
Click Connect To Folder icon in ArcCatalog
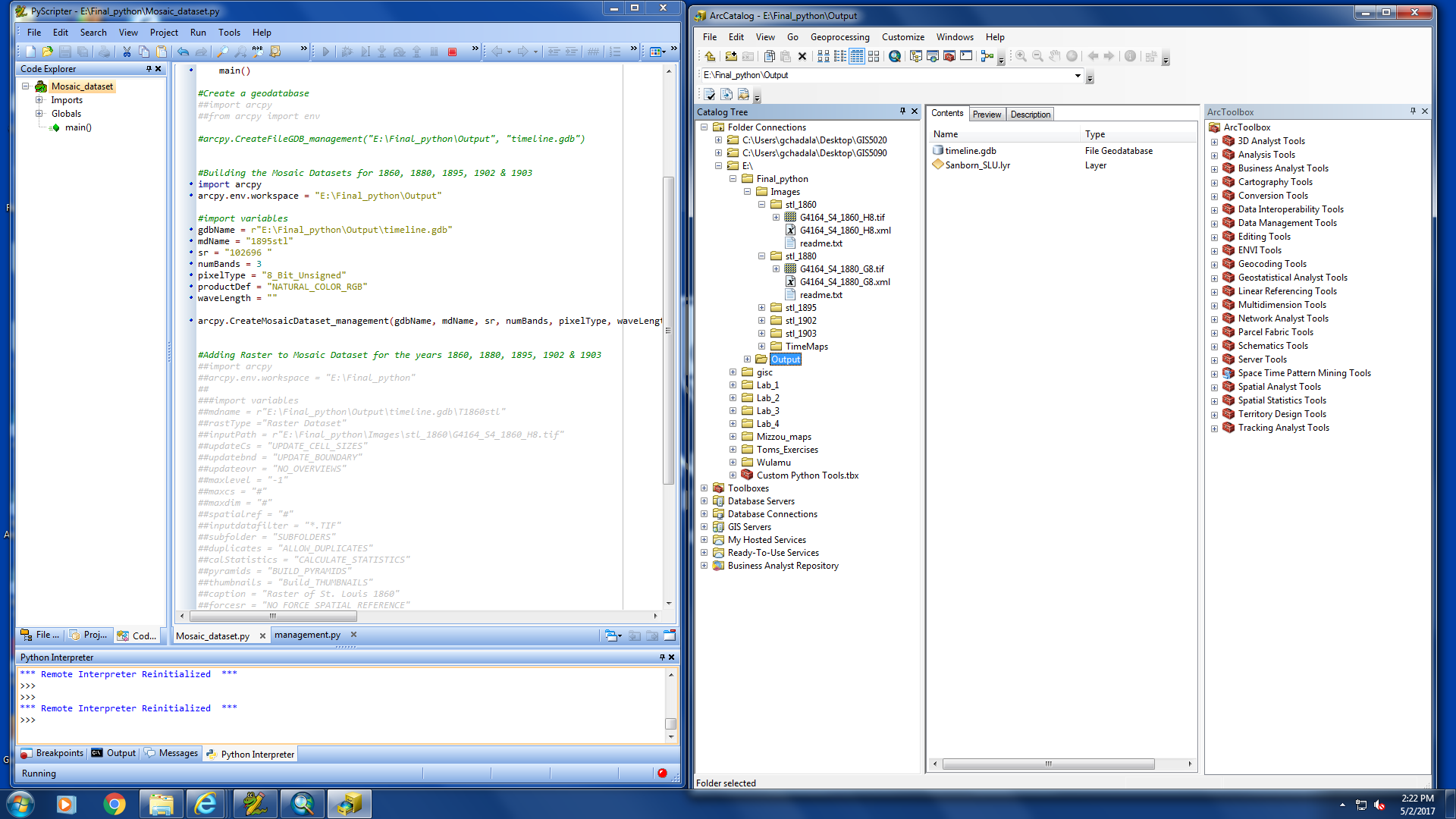tap(731, 56)
